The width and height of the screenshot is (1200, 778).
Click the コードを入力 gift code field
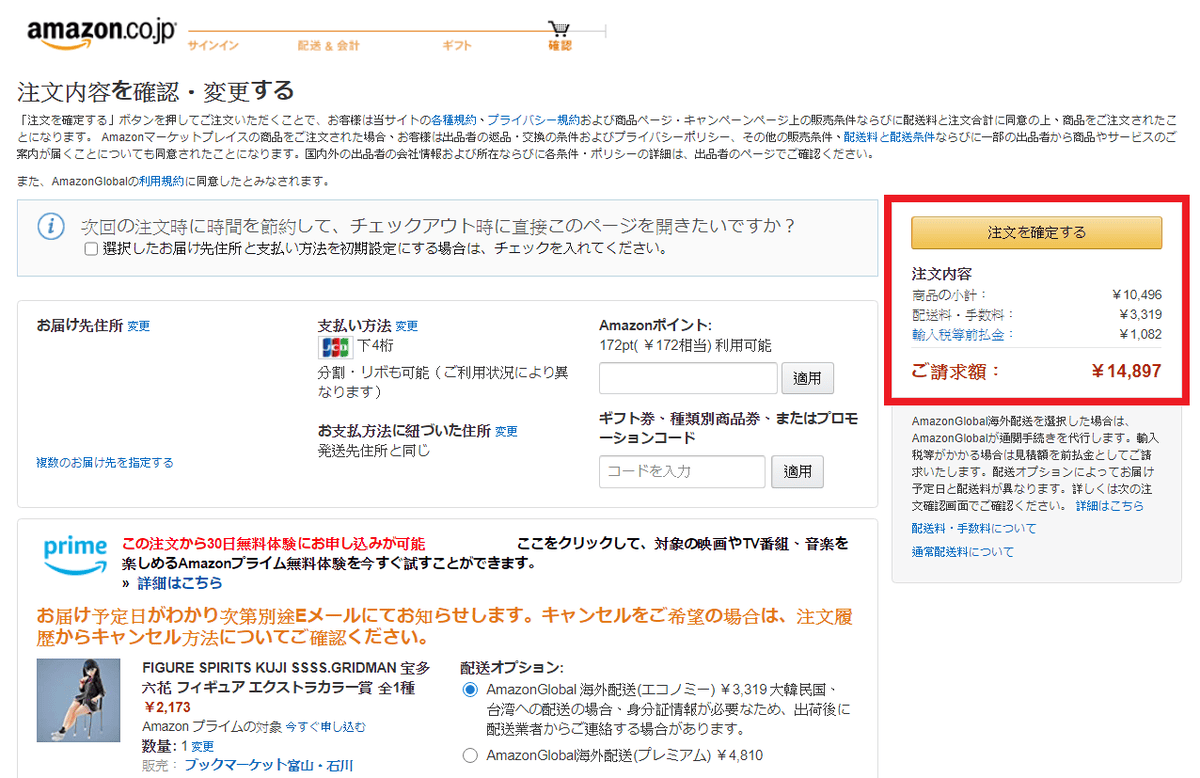click(682, 471)
